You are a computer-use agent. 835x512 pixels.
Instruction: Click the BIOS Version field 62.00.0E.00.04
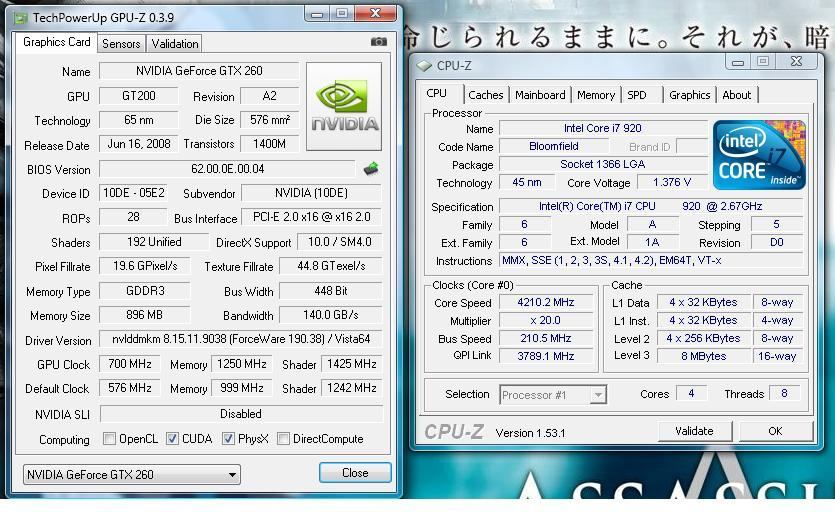(x=227, y=169)
